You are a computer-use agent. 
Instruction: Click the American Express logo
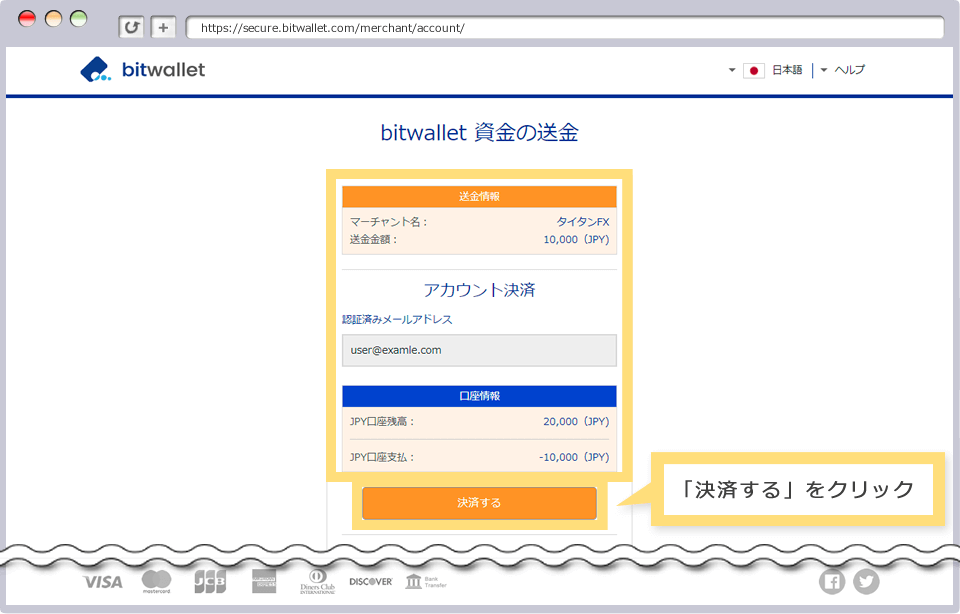coord(264,581)
